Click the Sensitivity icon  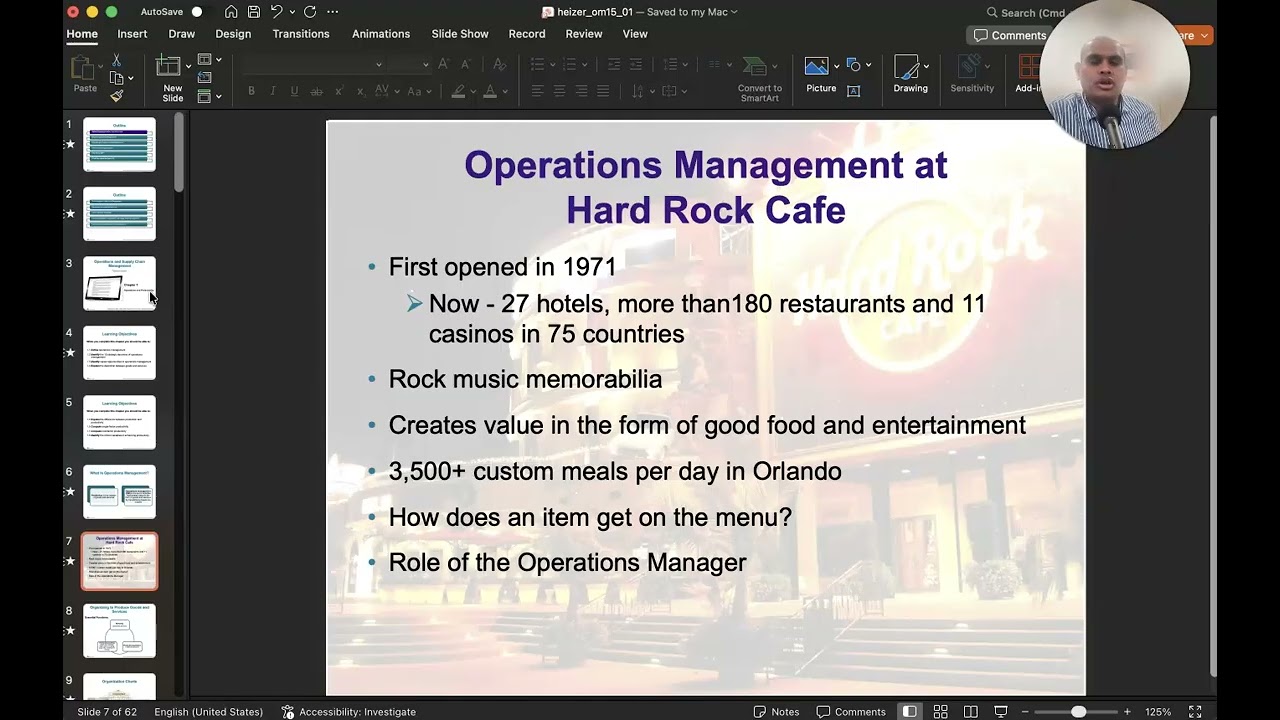(972, 74)
